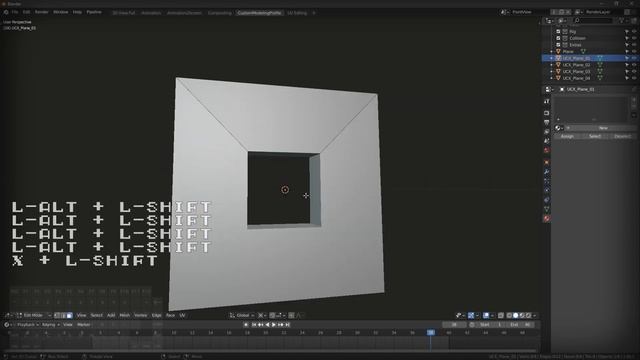Open the Mesh menu in viewport header
Viewport: 640px width, 360px height.
pos(124,315)
